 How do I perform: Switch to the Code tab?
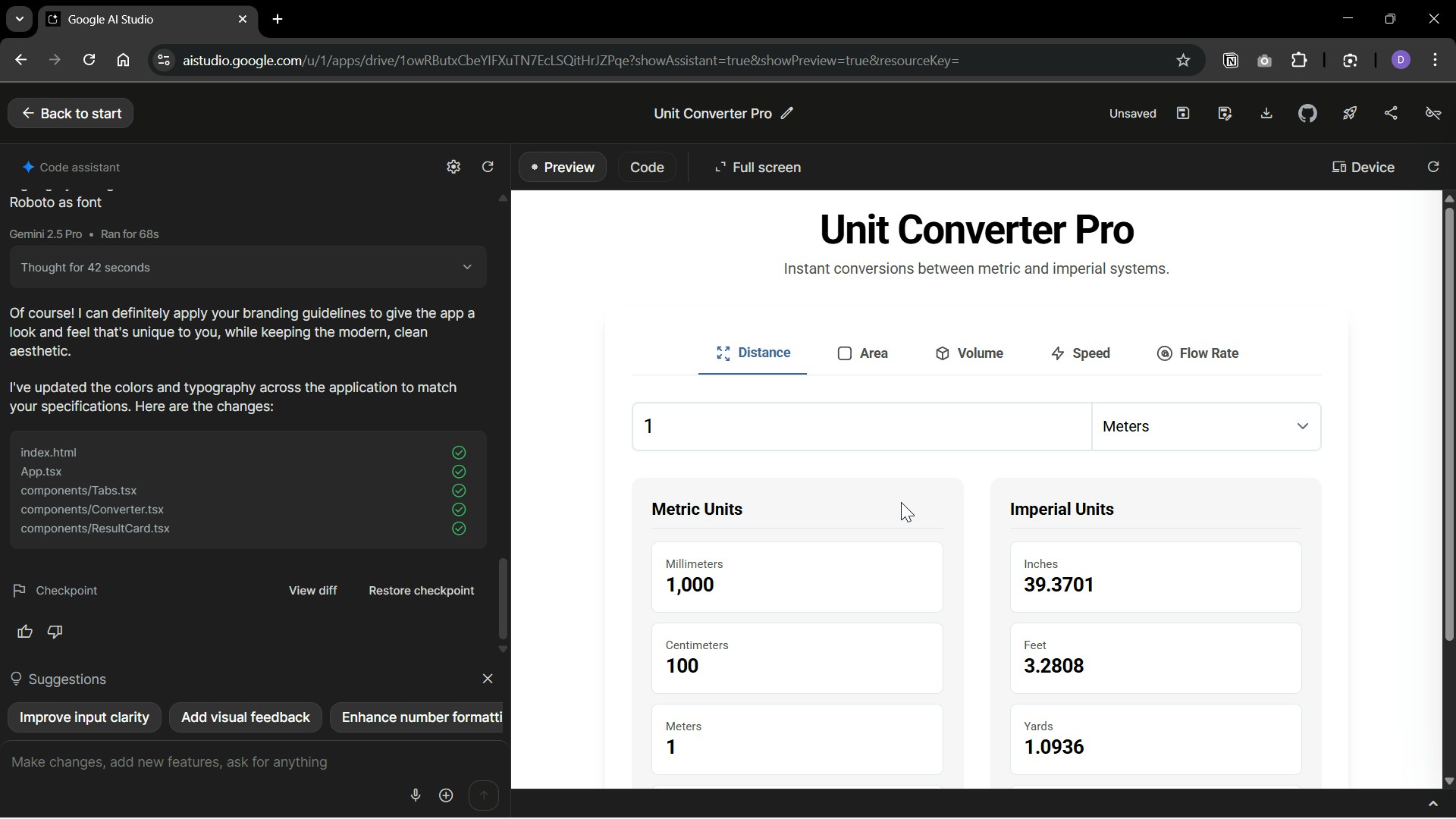point(647,168)
